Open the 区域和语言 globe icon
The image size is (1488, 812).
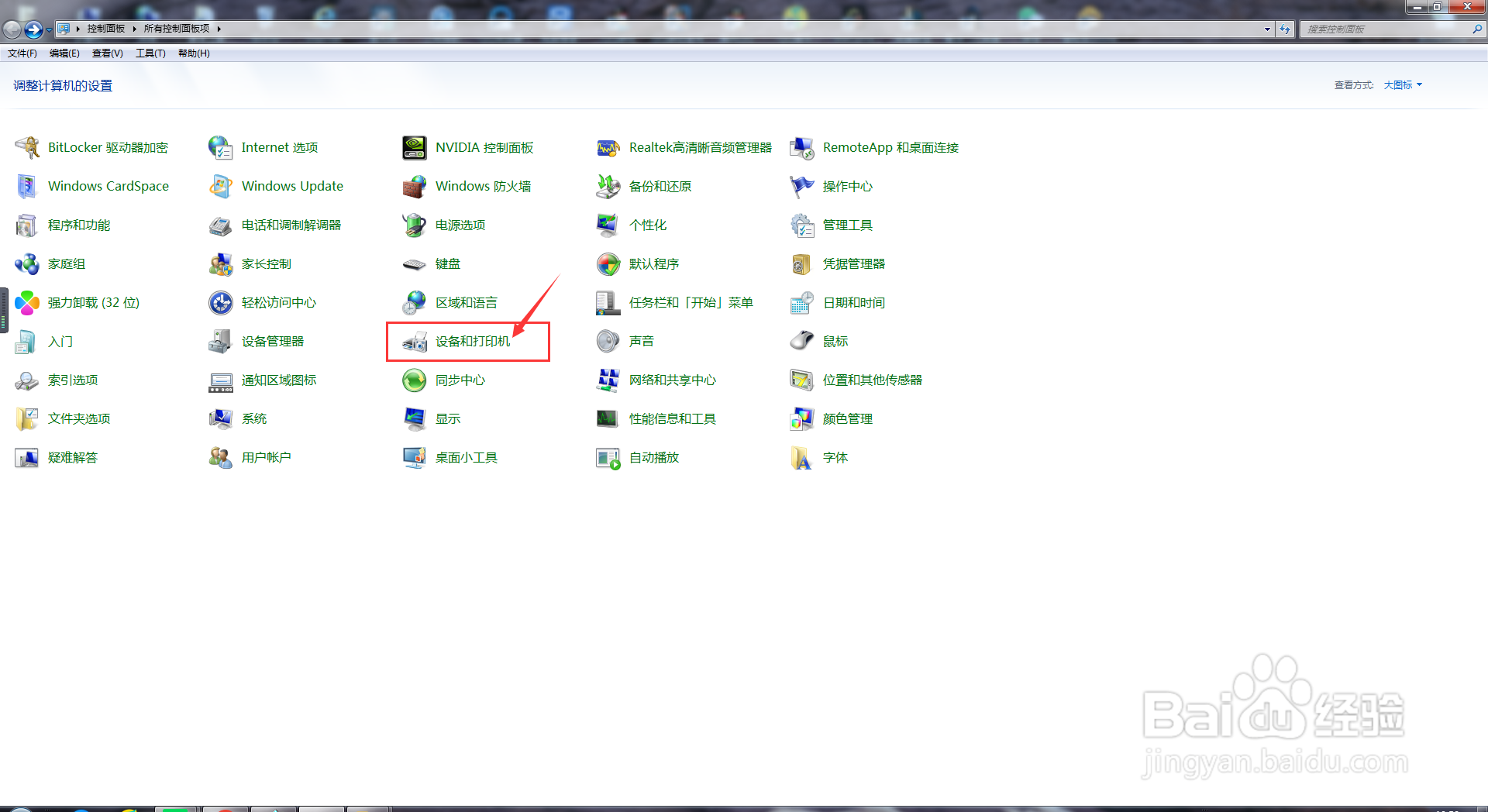coord(415,302)
